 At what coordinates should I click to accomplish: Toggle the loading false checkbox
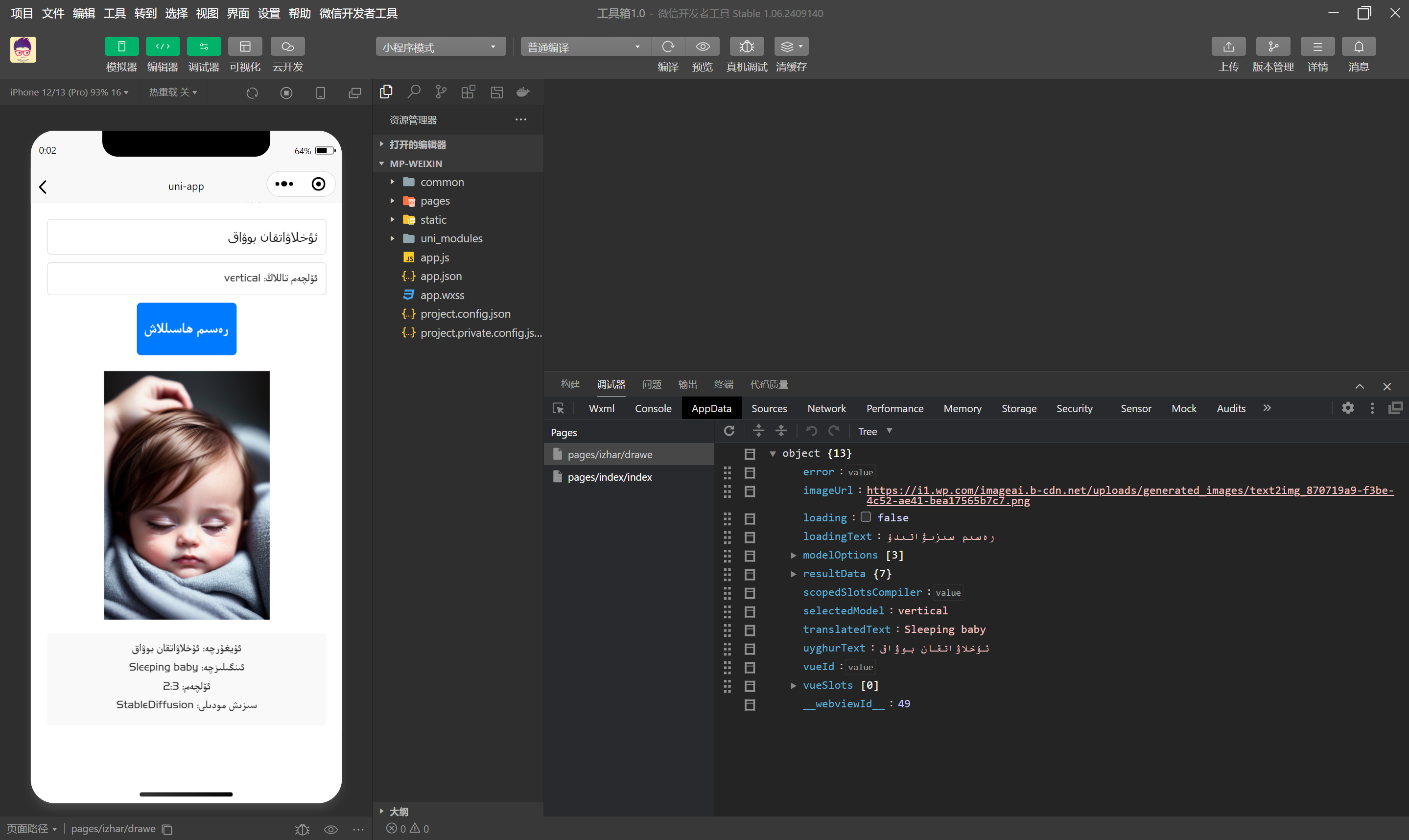(866, 517)
